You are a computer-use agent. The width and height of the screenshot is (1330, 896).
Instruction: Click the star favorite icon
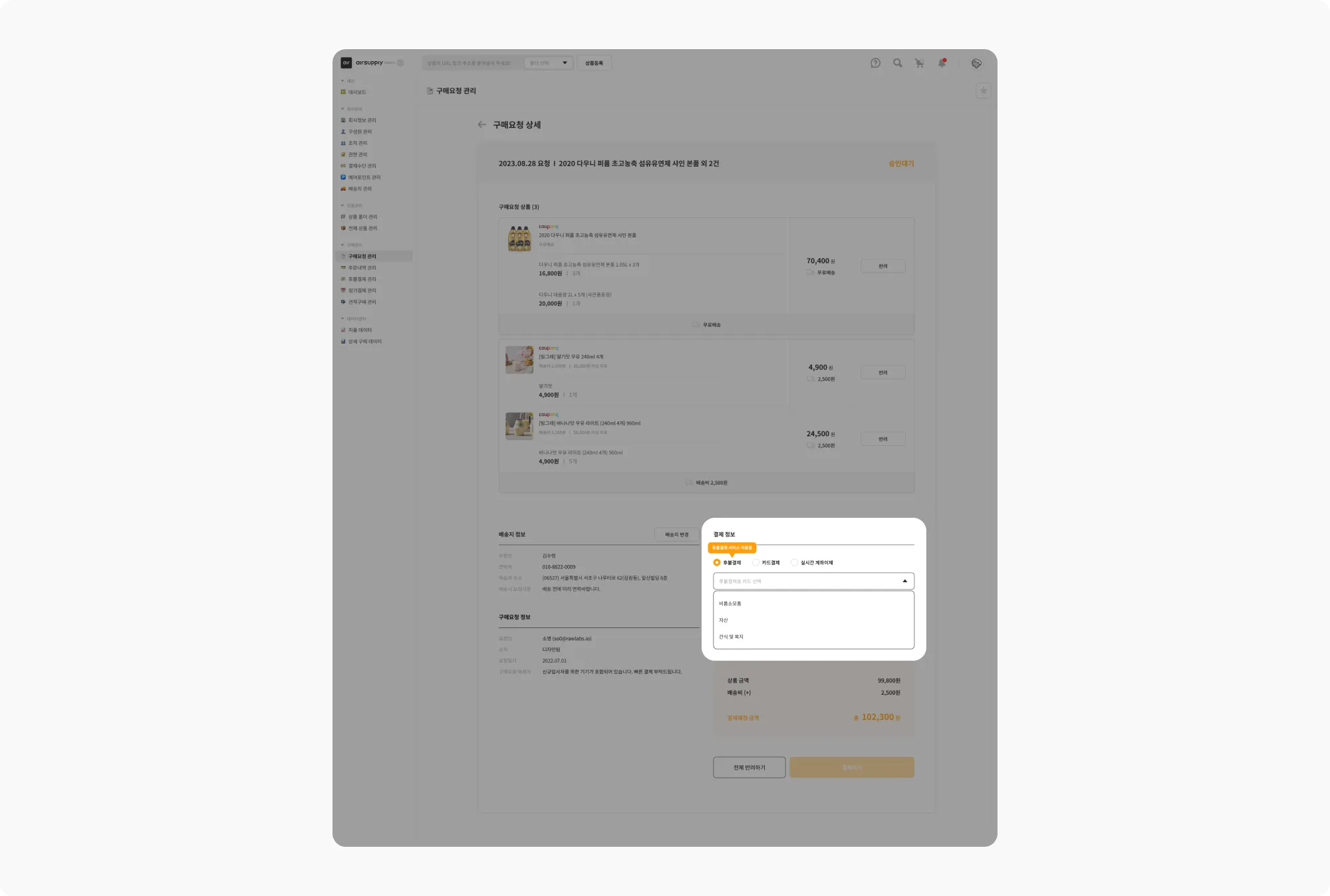pos(984,91)
